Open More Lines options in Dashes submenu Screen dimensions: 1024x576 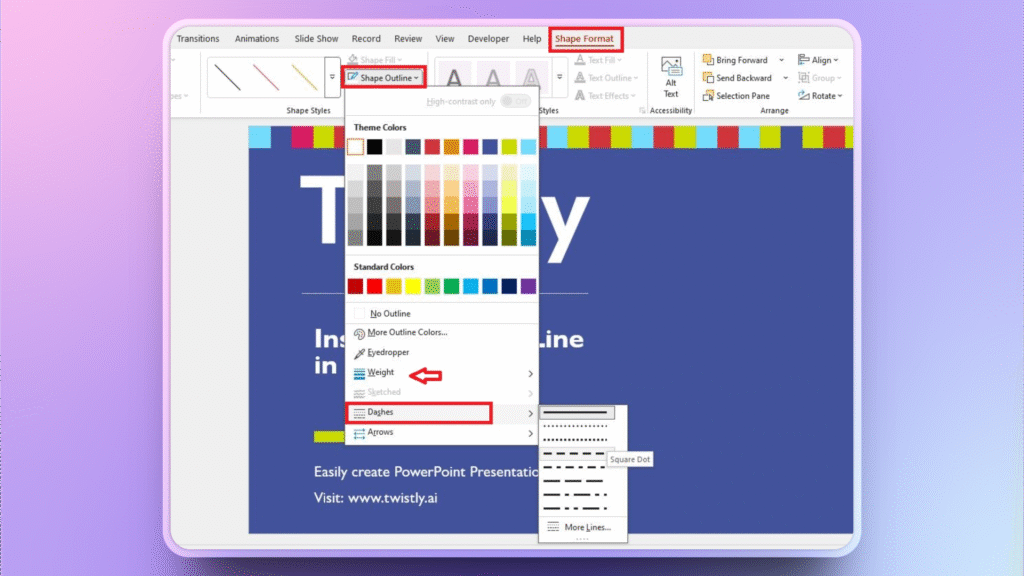click(587, 527)
